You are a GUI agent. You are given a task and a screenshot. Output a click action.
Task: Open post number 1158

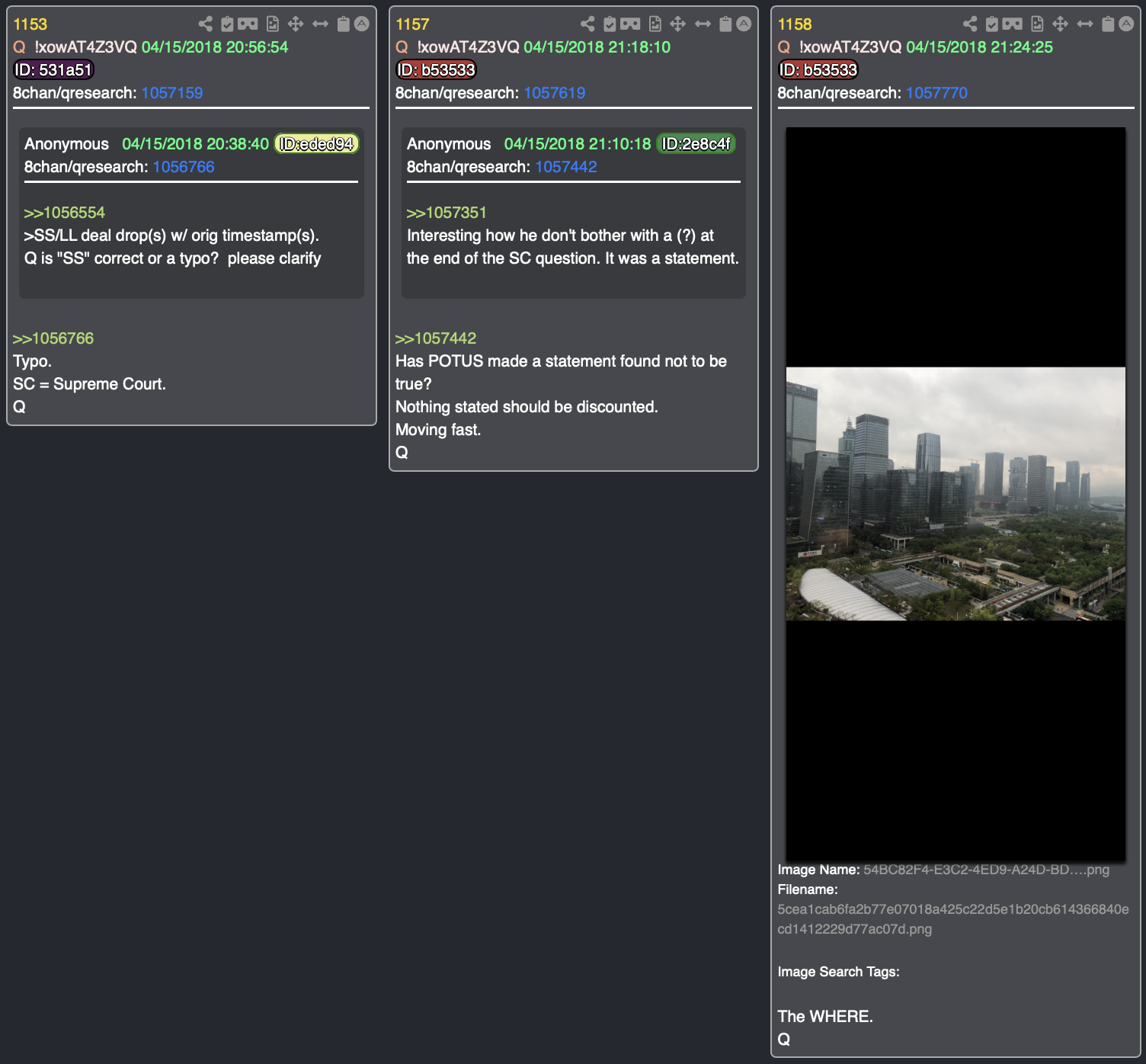tap(795, 24)
